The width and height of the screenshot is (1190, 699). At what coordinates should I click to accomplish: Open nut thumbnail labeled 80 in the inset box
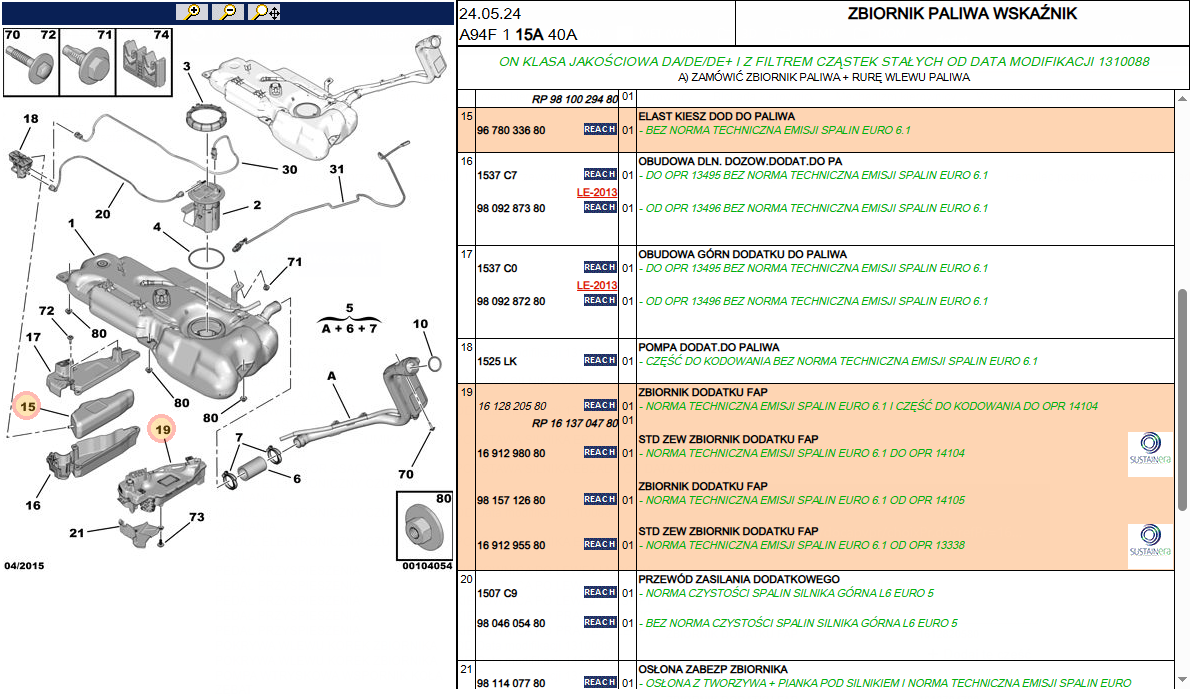[x=425, y=525]
